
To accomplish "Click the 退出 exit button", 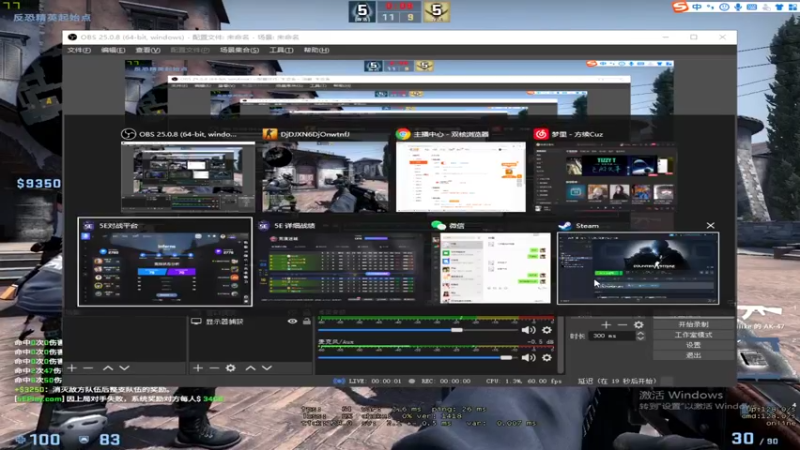I will click(x=693, y=355).
